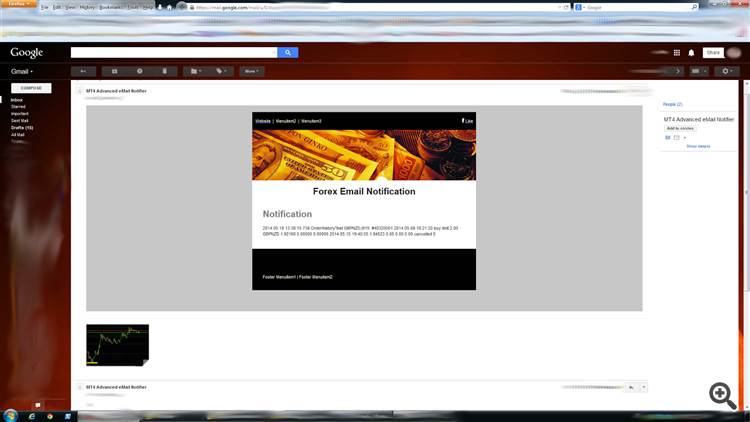
Task: Click the magnifier zoom icon overlay
Action: 723,395
